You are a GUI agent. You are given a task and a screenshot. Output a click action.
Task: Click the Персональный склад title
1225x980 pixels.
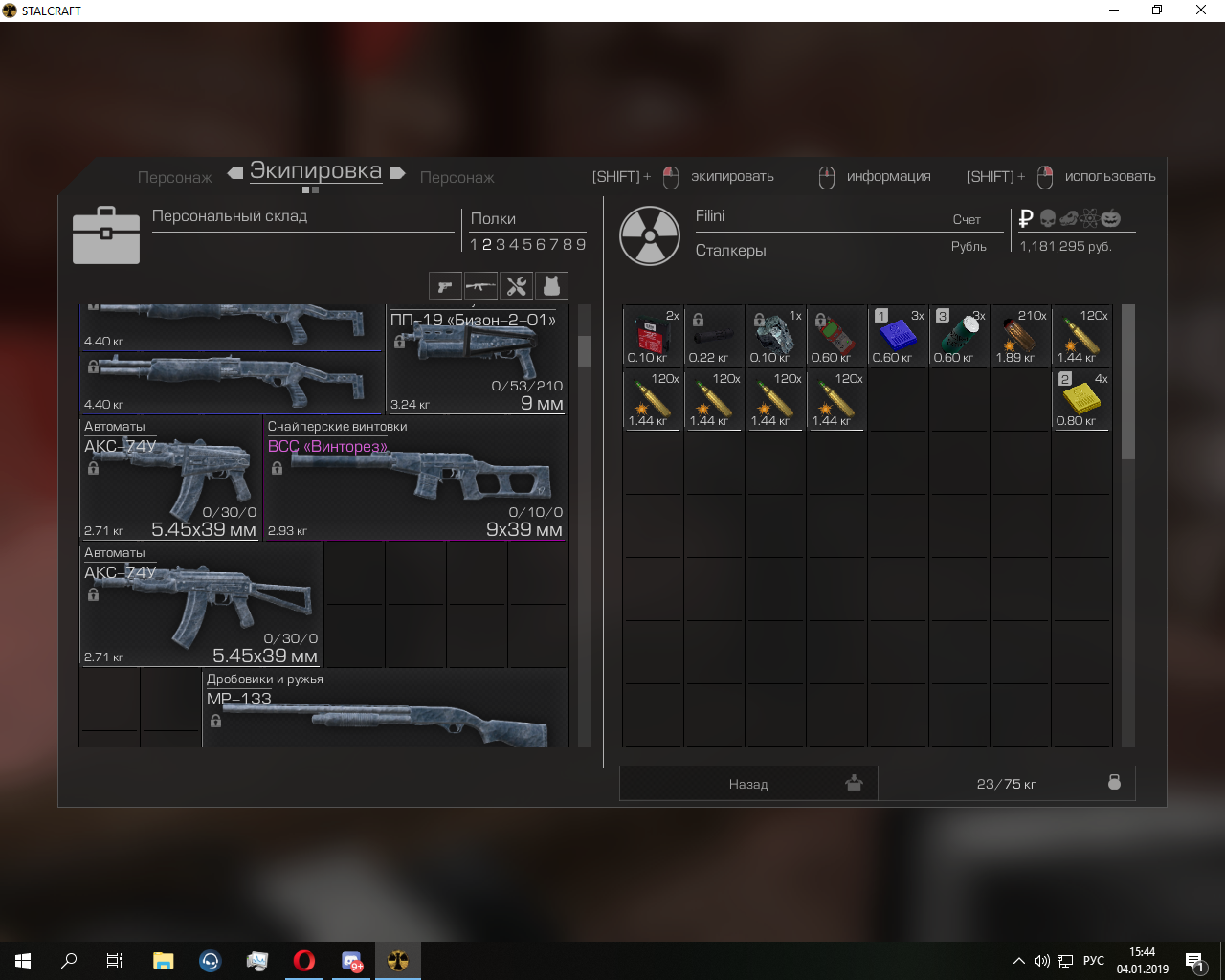coord(230,216)
